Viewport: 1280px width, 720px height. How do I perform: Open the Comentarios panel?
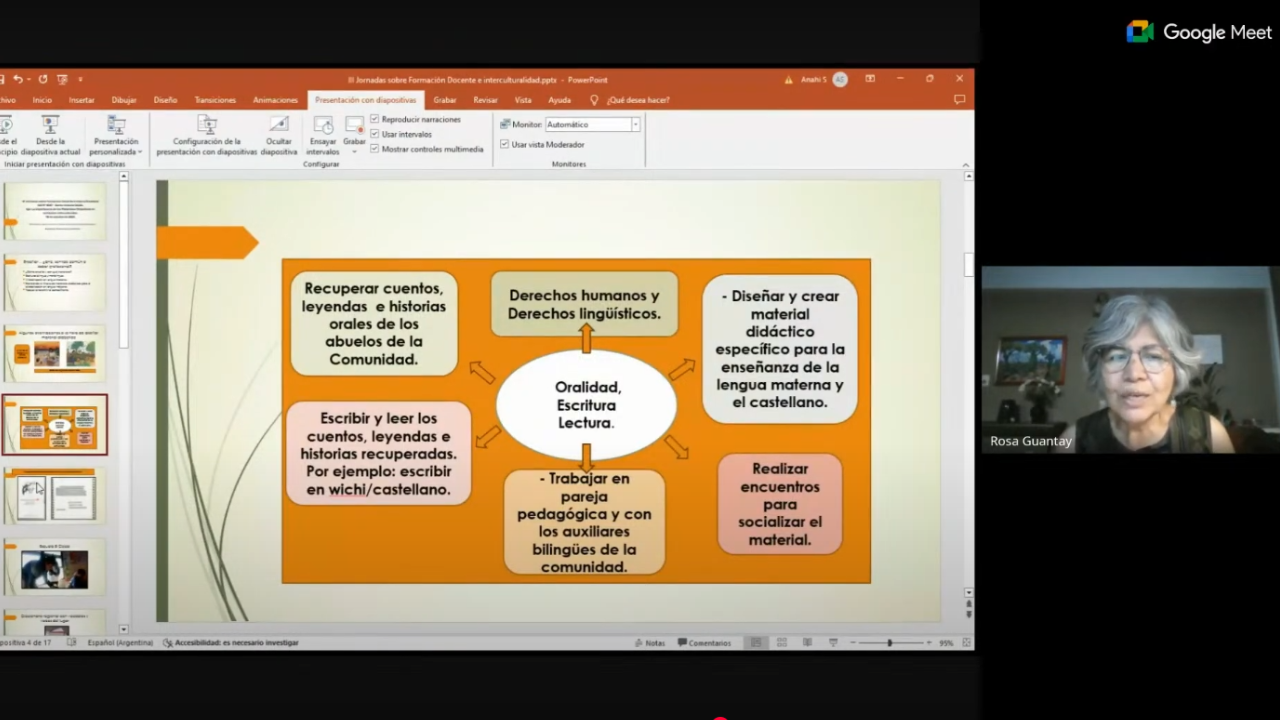pos(705,643)
